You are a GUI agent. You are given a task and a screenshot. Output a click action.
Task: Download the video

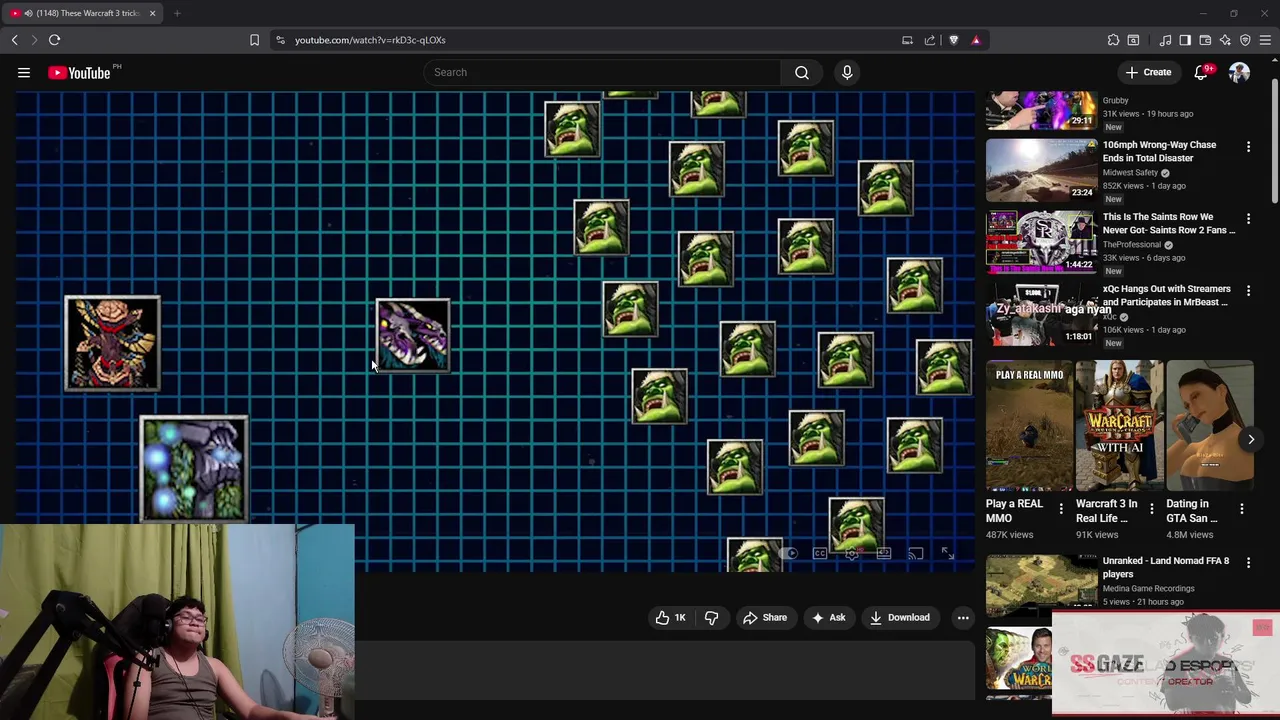[900, 618]
